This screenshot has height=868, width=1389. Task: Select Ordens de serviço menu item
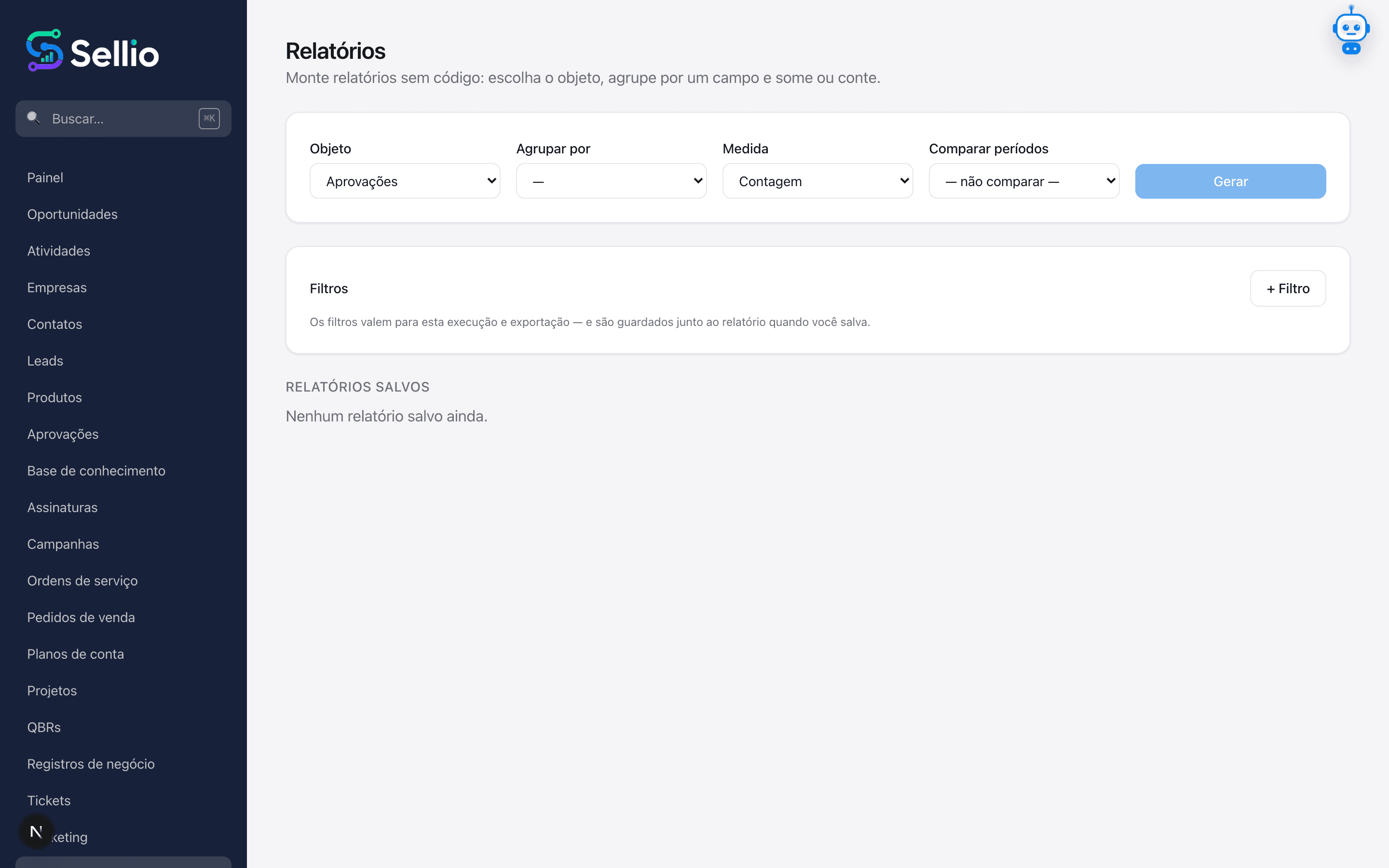click(82, 581)
